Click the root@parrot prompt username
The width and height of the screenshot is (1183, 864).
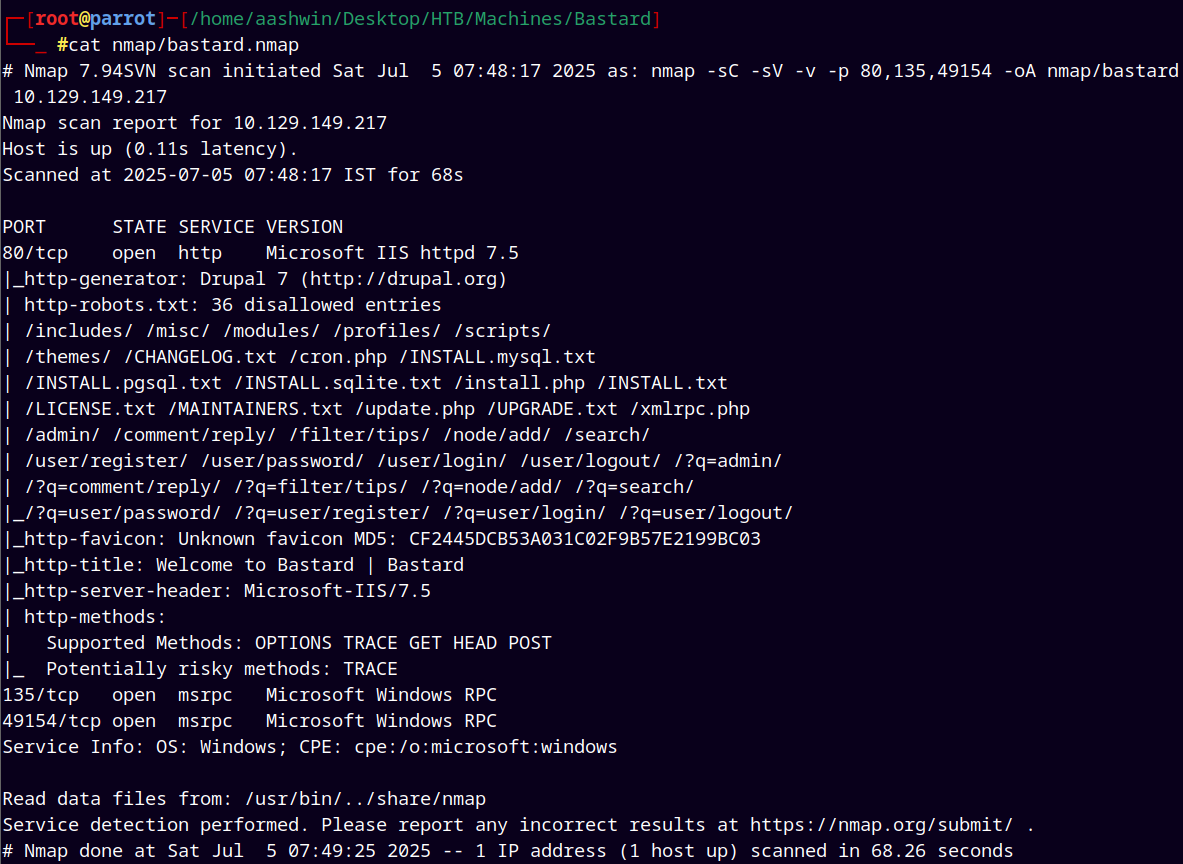[96, 19]
